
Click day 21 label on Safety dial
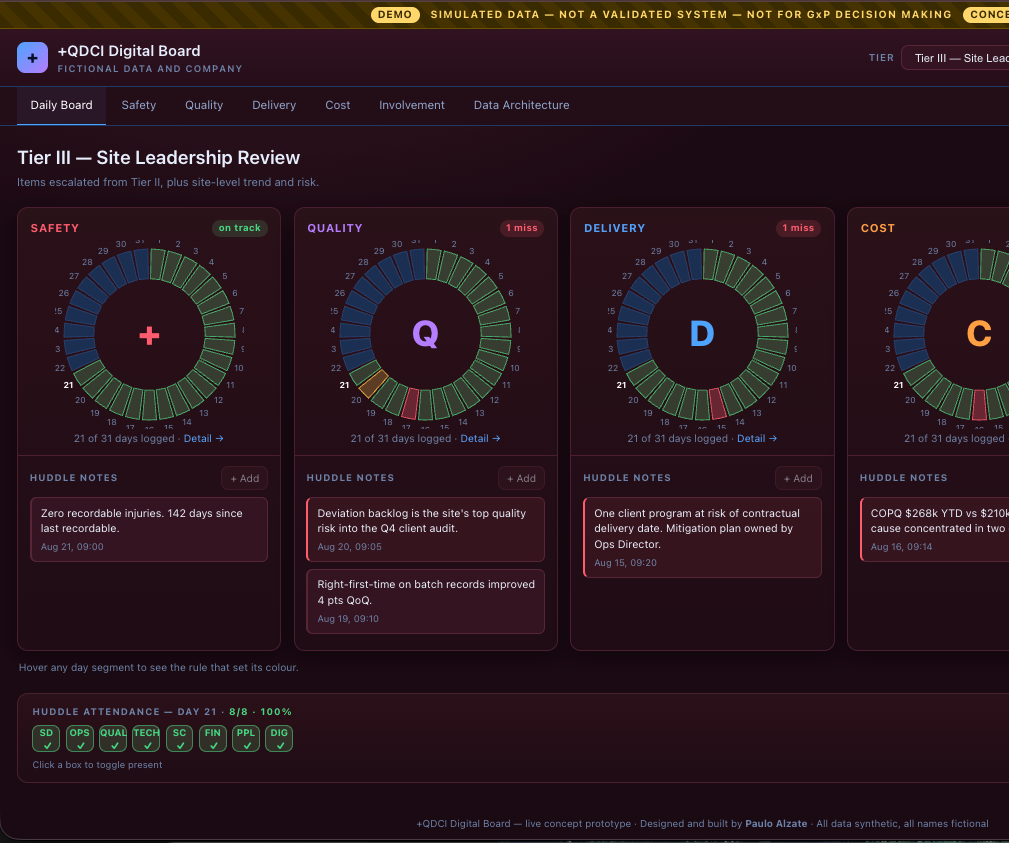(68, 385)
